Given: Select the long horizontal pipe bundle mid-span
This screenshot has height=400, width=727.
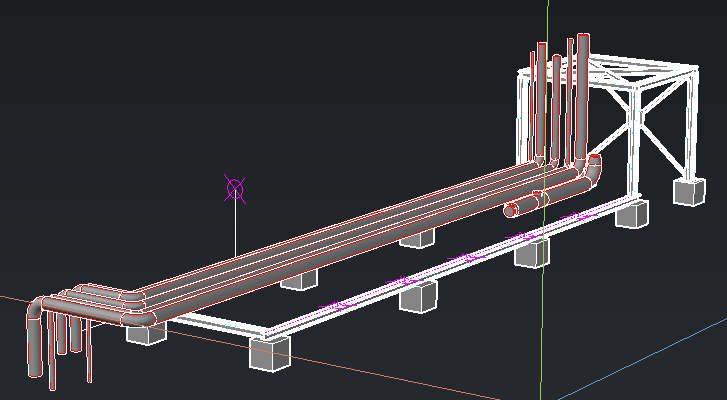Looking at the screenshot, I should 350,237.
